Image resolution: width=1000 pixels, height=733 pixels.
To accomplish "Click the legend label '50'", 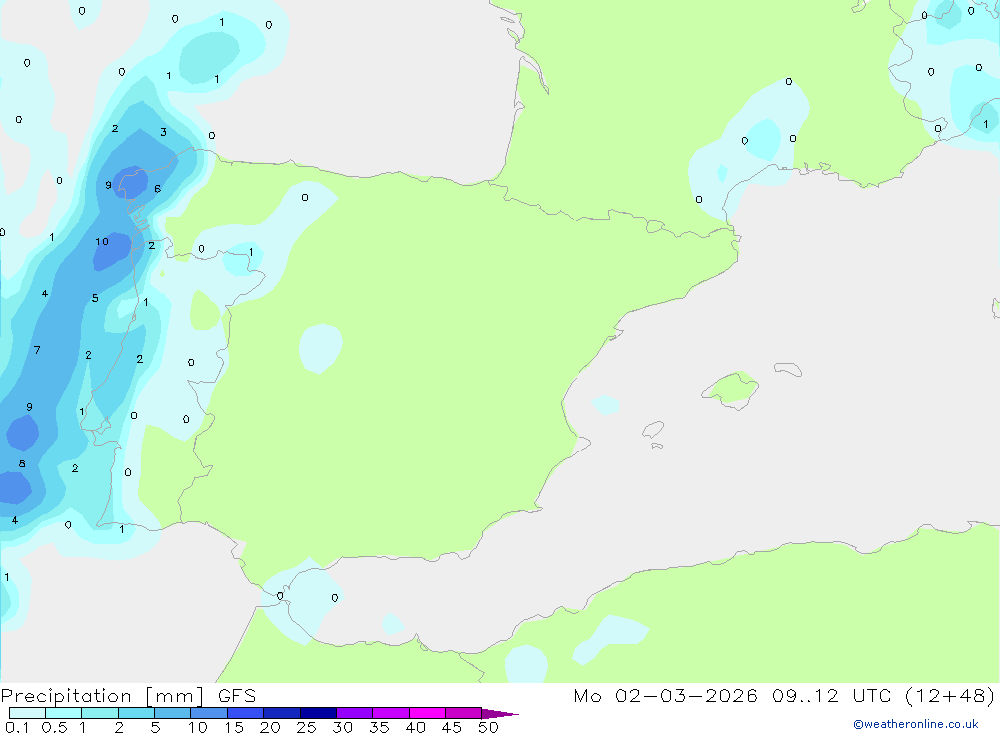I will (x=488, y=727).
